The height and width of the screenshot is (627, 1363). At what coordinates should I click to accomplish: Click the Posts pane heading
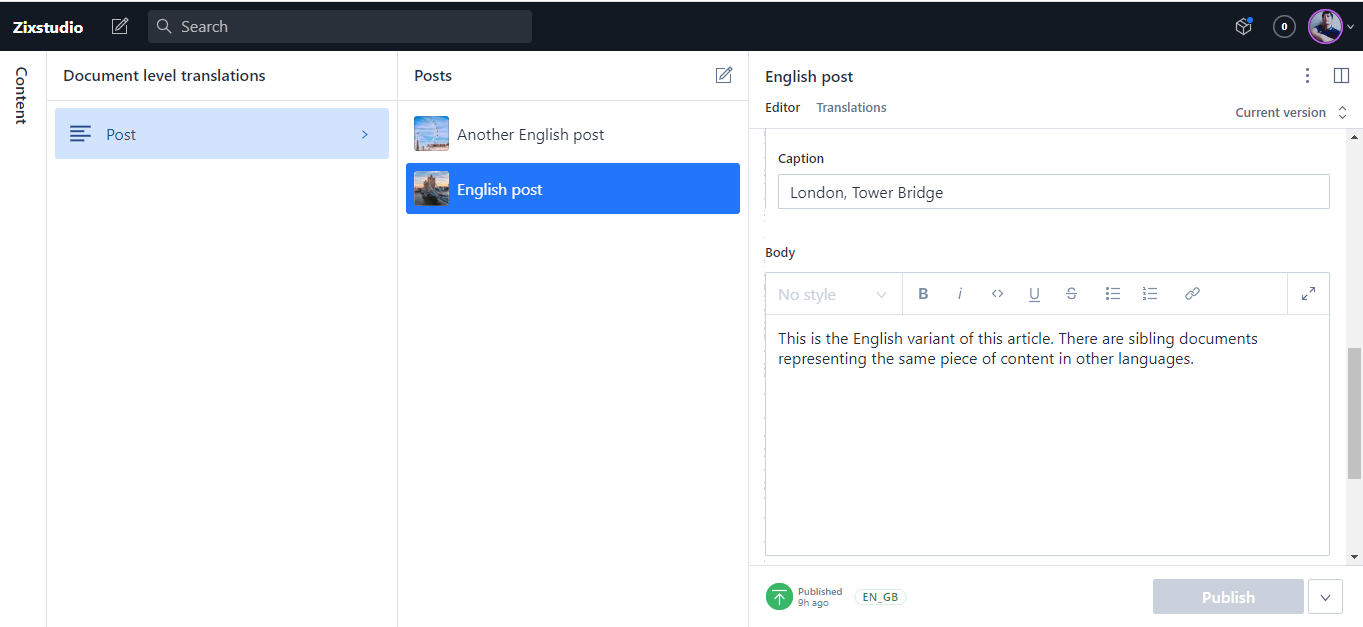(433, 75)
